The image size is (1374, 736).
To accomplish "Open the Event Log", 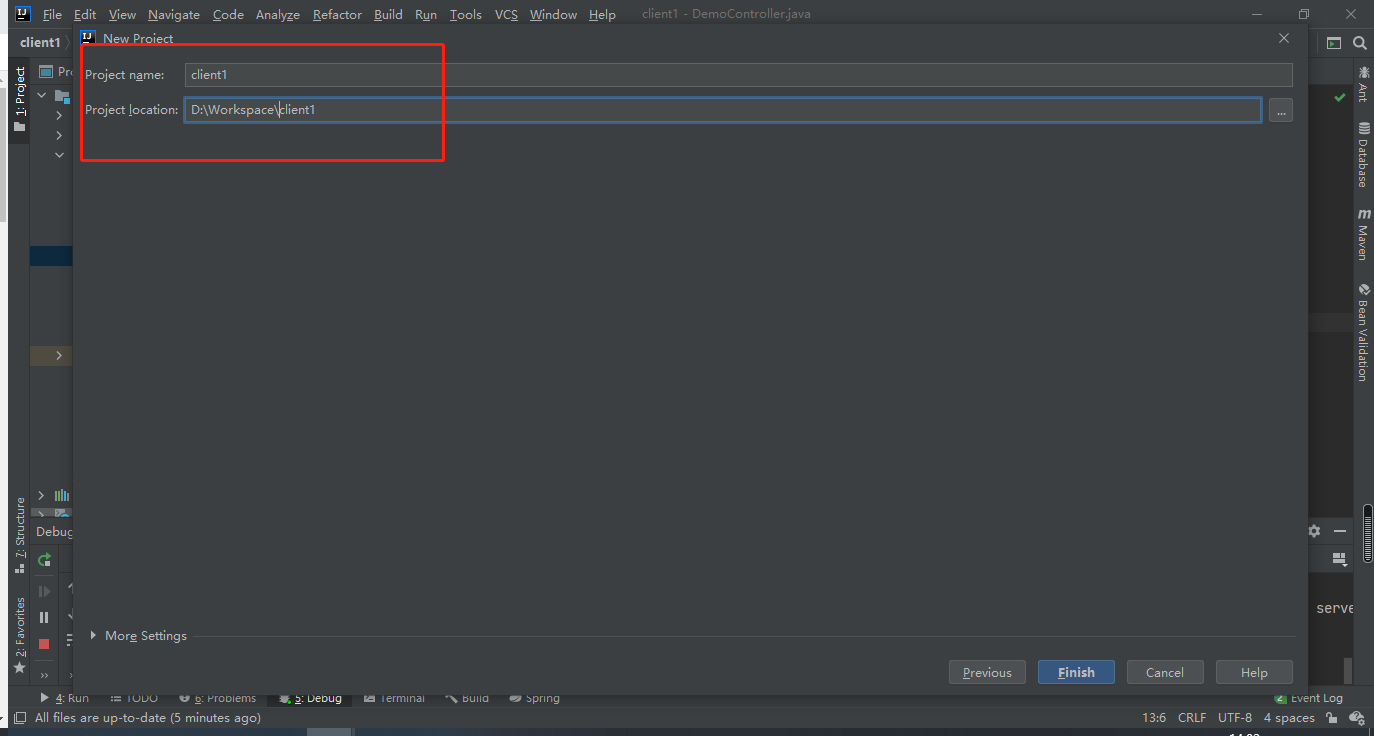I will click(1309, 698).
